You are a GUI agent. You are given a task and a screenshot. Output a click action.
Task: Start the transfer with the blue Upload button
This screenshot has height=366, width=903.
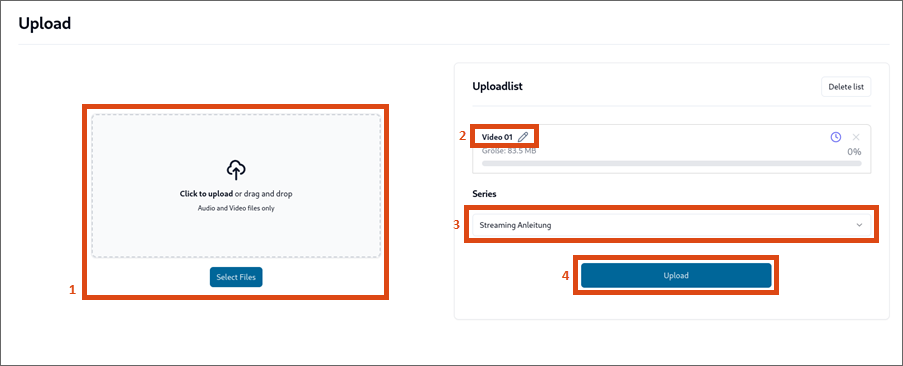click(x=676, y=276)
